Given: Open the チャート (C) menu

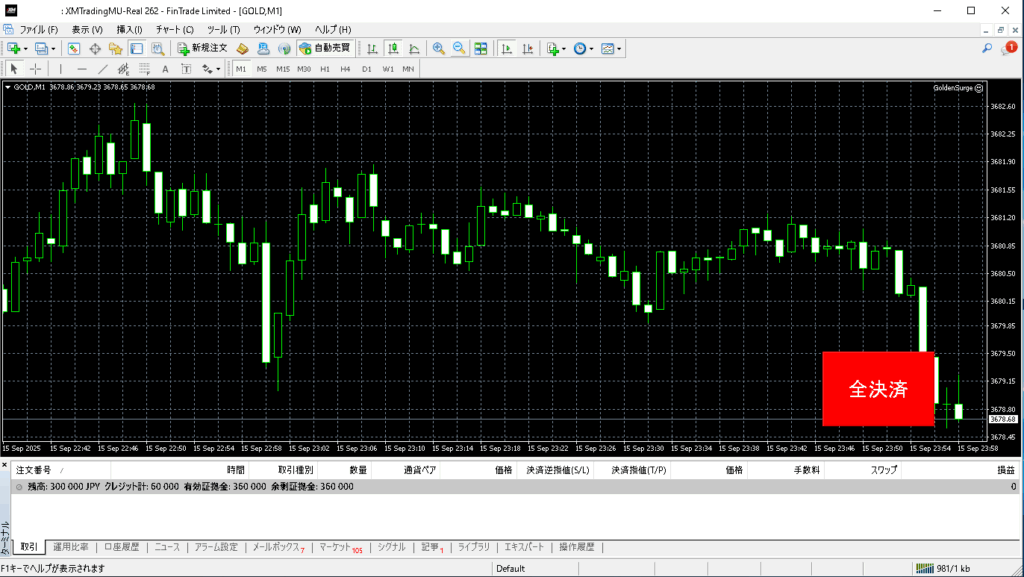Looking at the screenshot, I should pos(174,30).
